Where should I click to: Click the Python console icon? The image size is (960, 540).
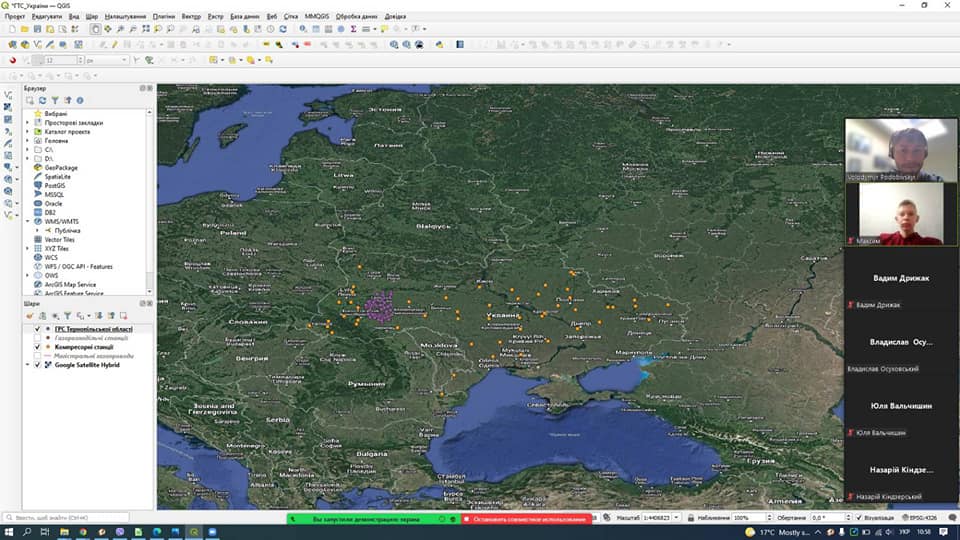440,45
